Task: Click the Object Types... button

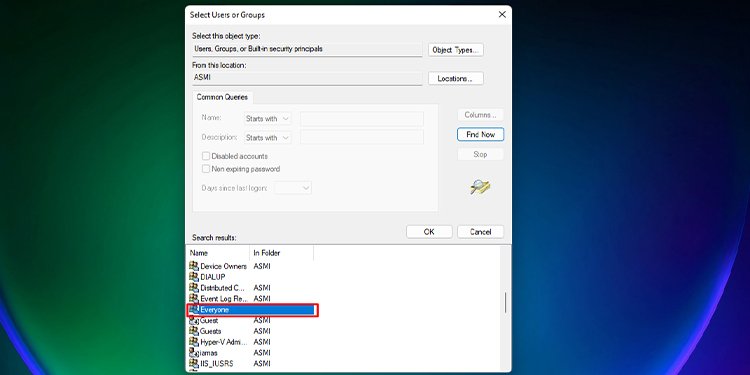Action: click(456, 50)
